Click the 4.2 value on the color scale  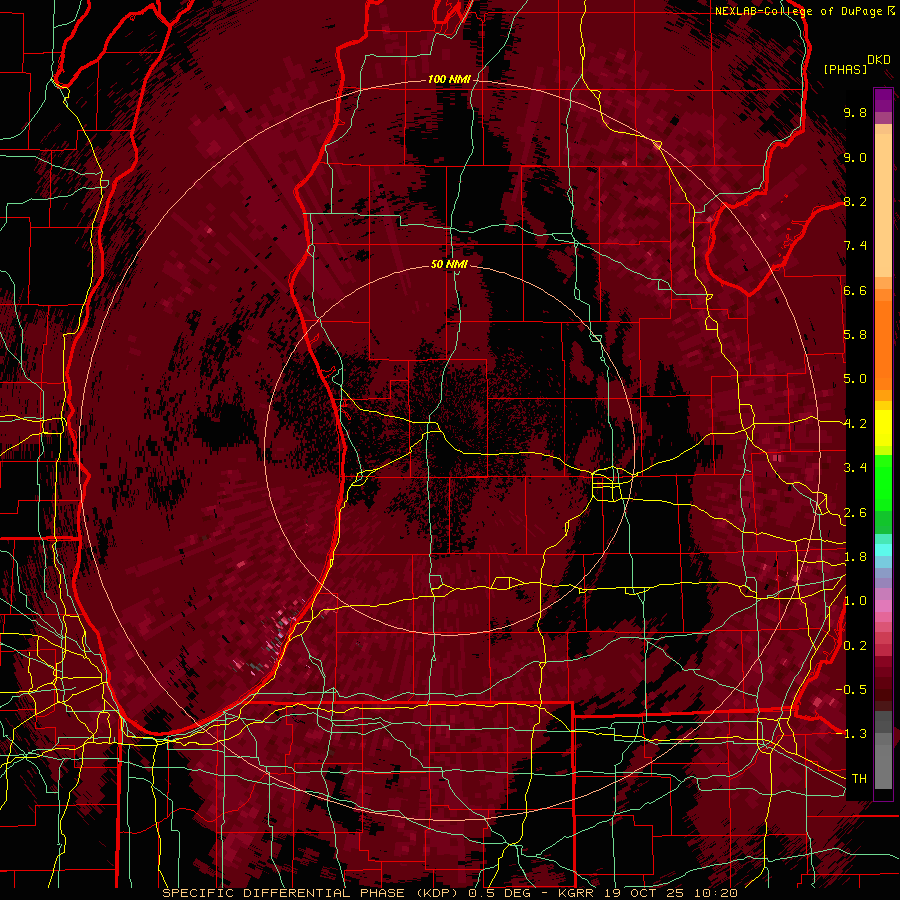855,424
